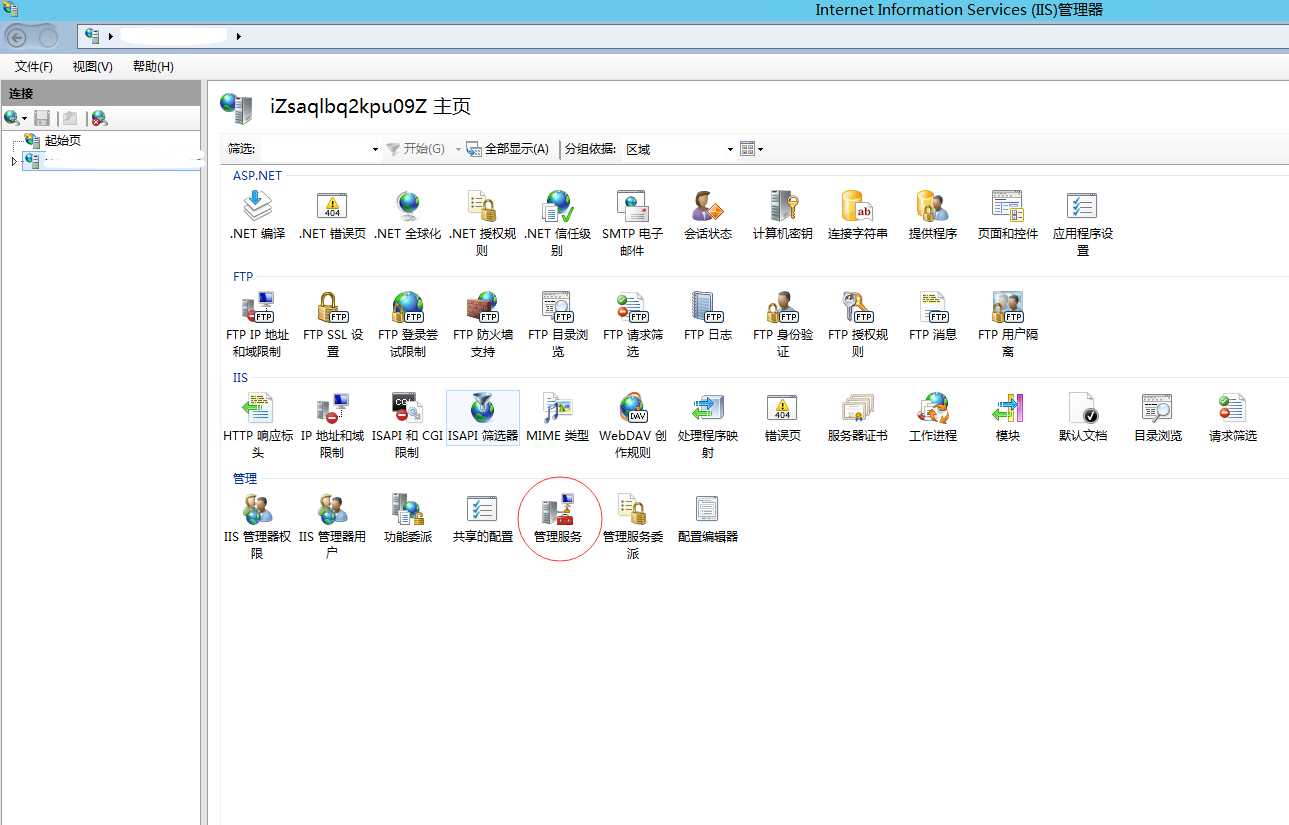Open 服务器证书 feature
1289x825 pixels.
(858, 418)
